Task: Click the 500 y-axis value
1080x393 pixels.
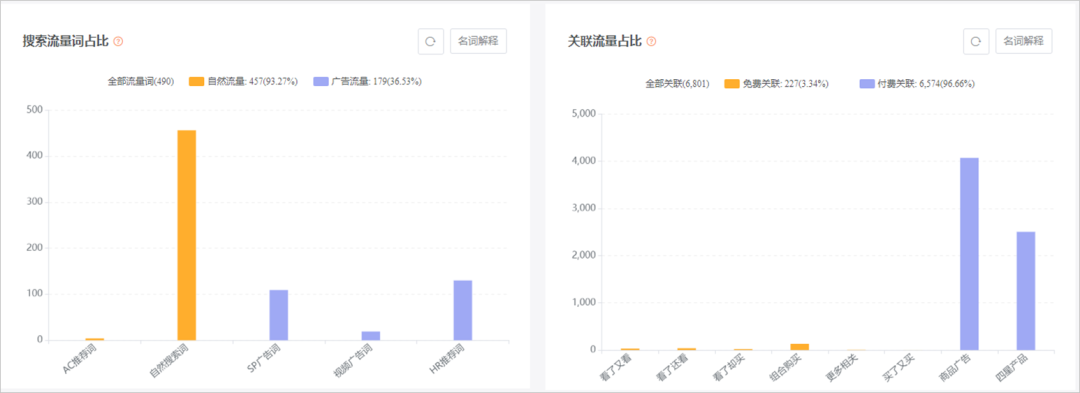Action: [x=35, y=110]
